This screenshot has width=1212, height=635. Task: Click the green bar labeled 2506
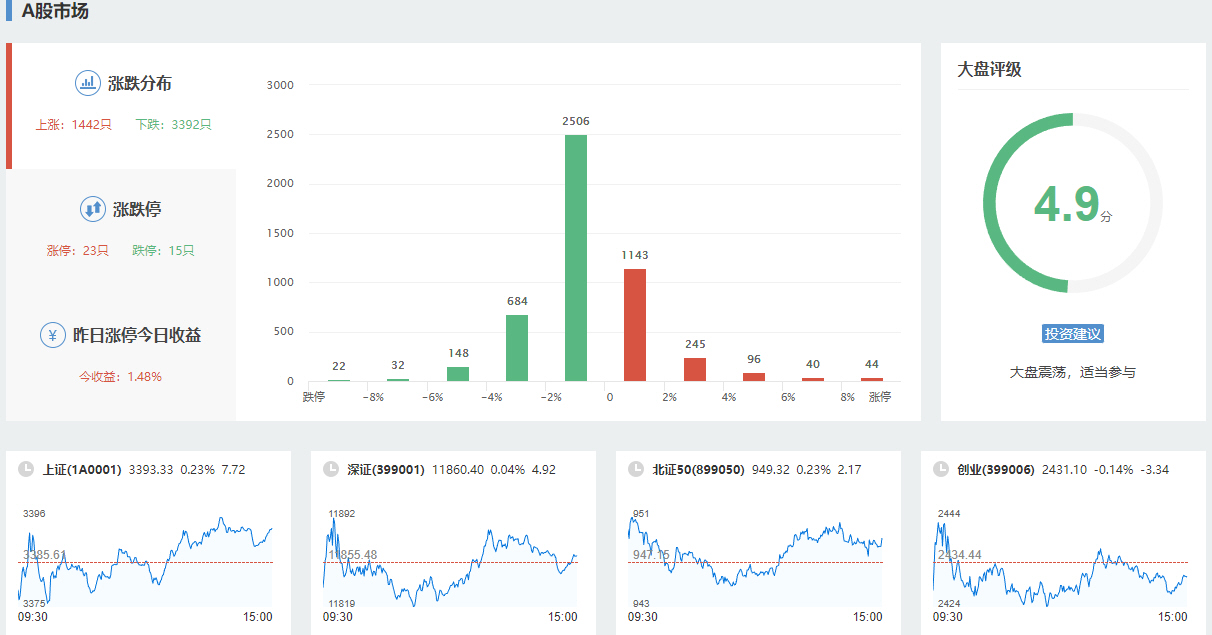[576, 258]
